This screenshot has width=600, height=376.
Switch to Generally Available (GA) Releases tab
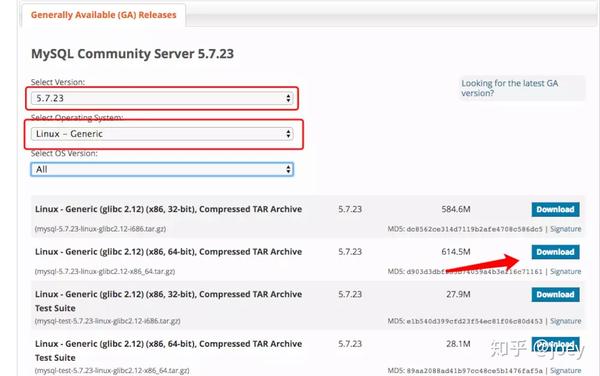(104, 15)
